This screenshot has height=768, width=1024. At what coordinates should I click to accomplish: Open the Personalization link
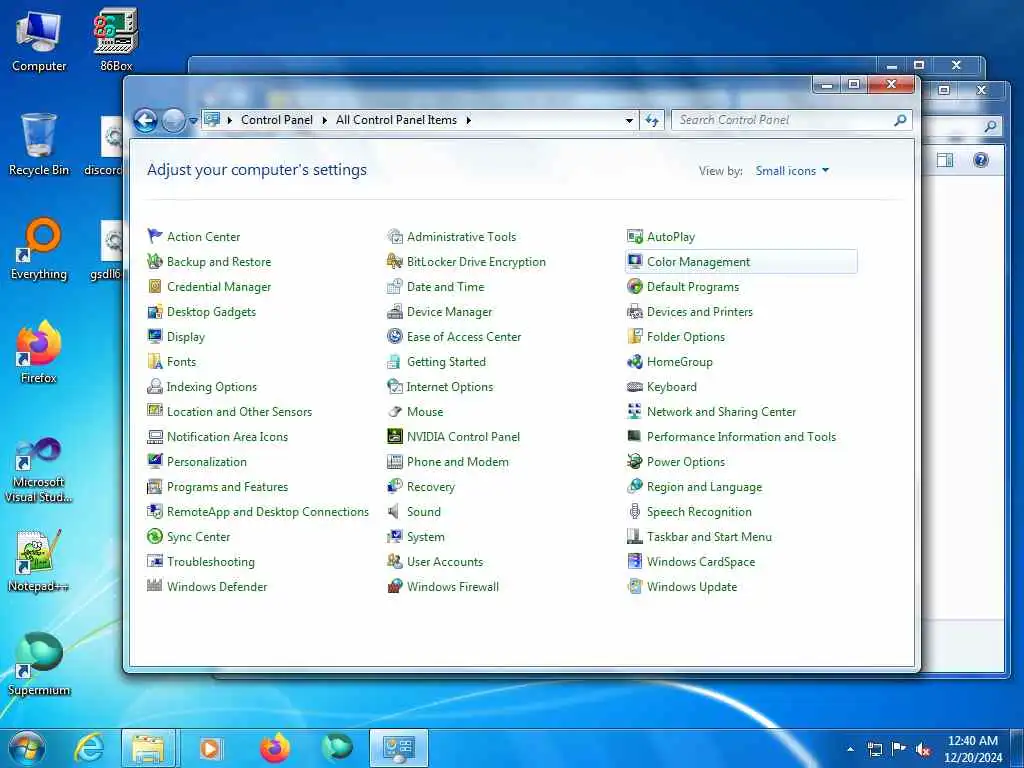[x=206, y=462]
